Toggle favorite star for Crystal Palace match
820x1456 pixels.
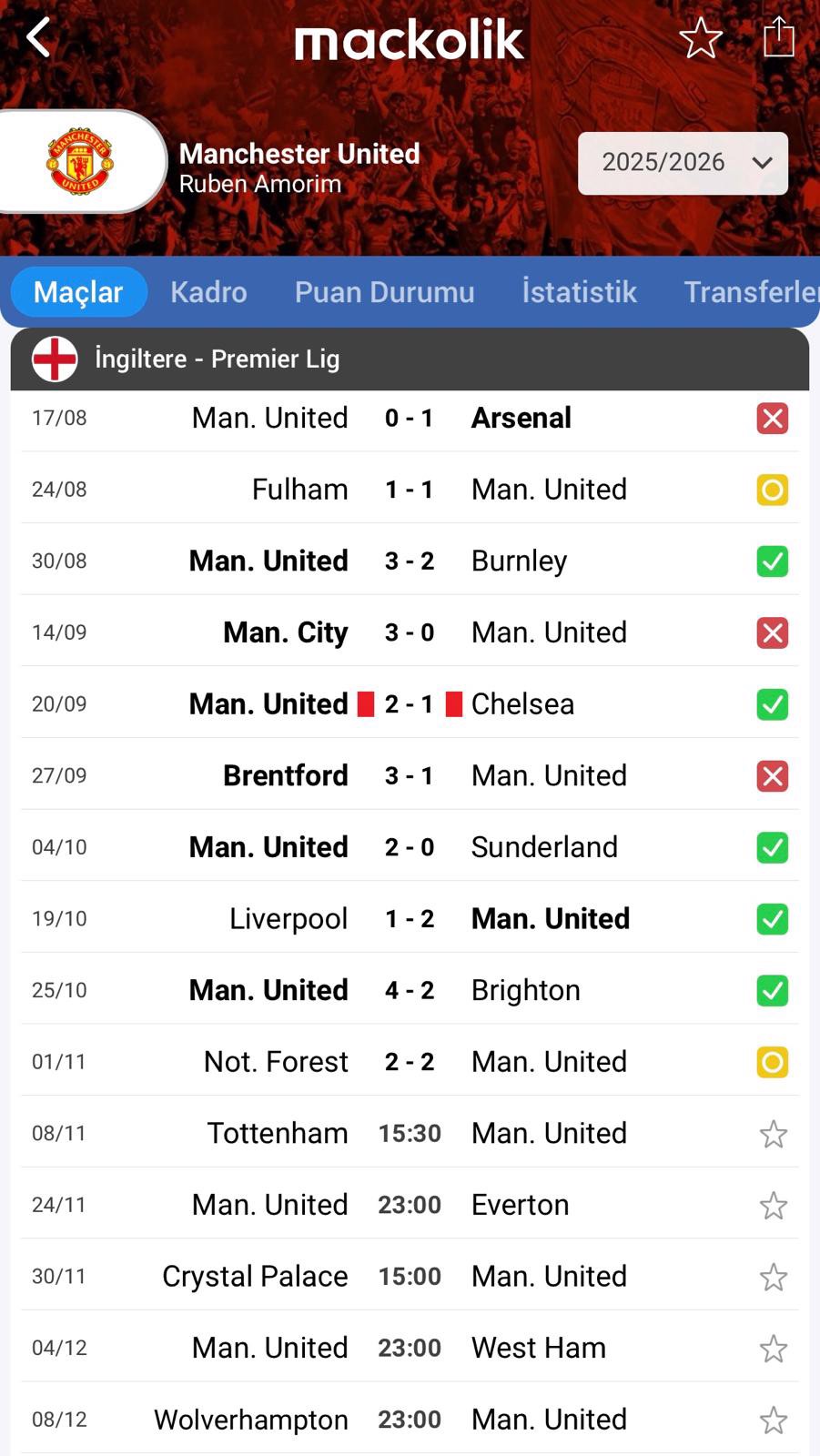point(773,1277)
